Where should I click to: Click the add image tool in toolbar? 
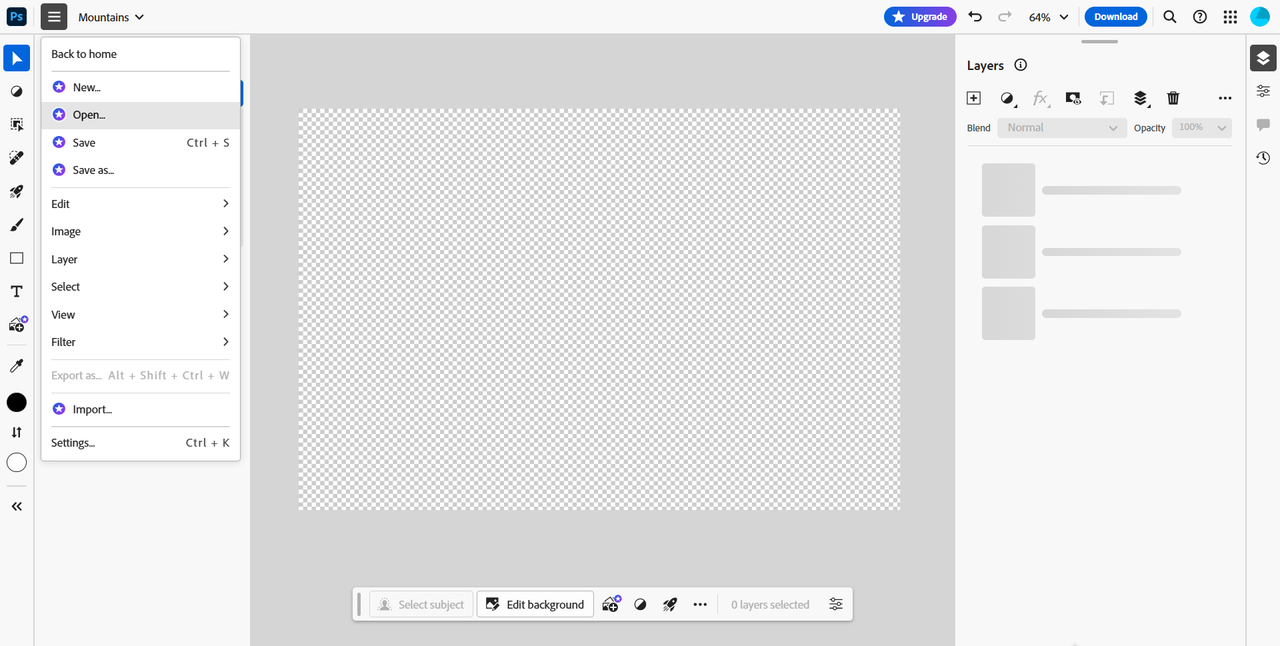17,324
